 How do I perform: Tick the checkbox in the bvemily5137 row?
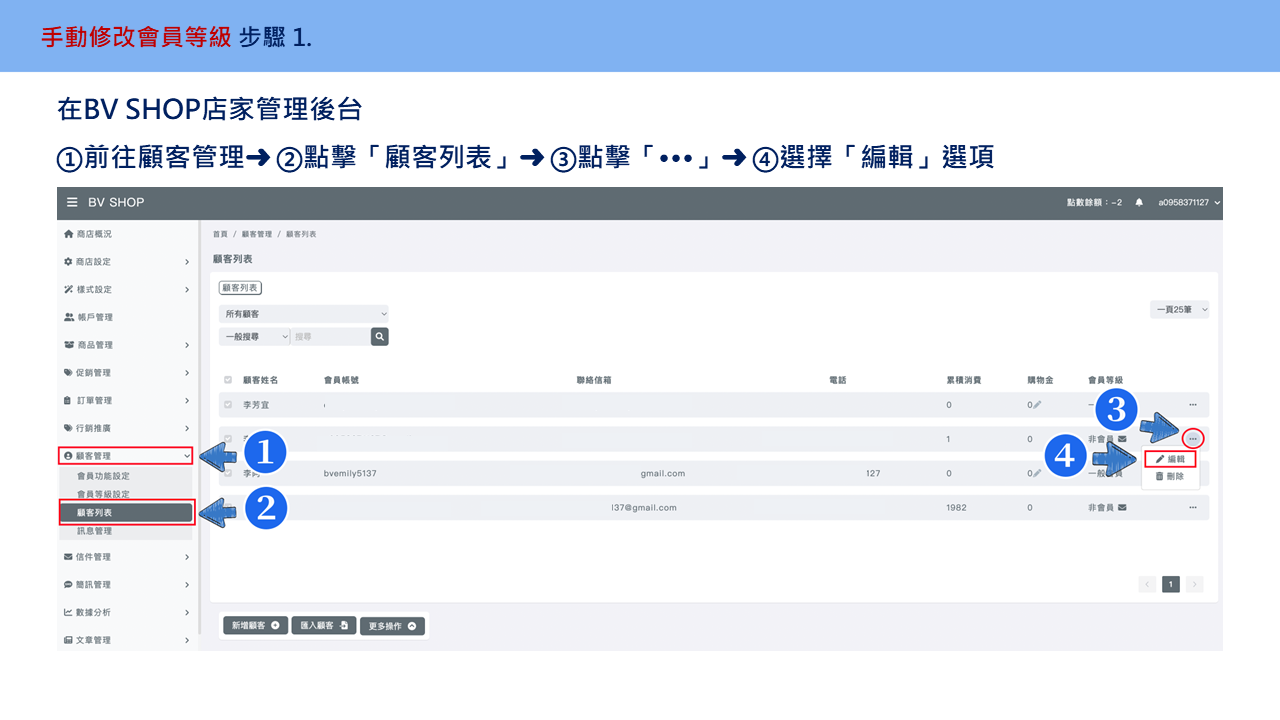(x=229, y=473)
